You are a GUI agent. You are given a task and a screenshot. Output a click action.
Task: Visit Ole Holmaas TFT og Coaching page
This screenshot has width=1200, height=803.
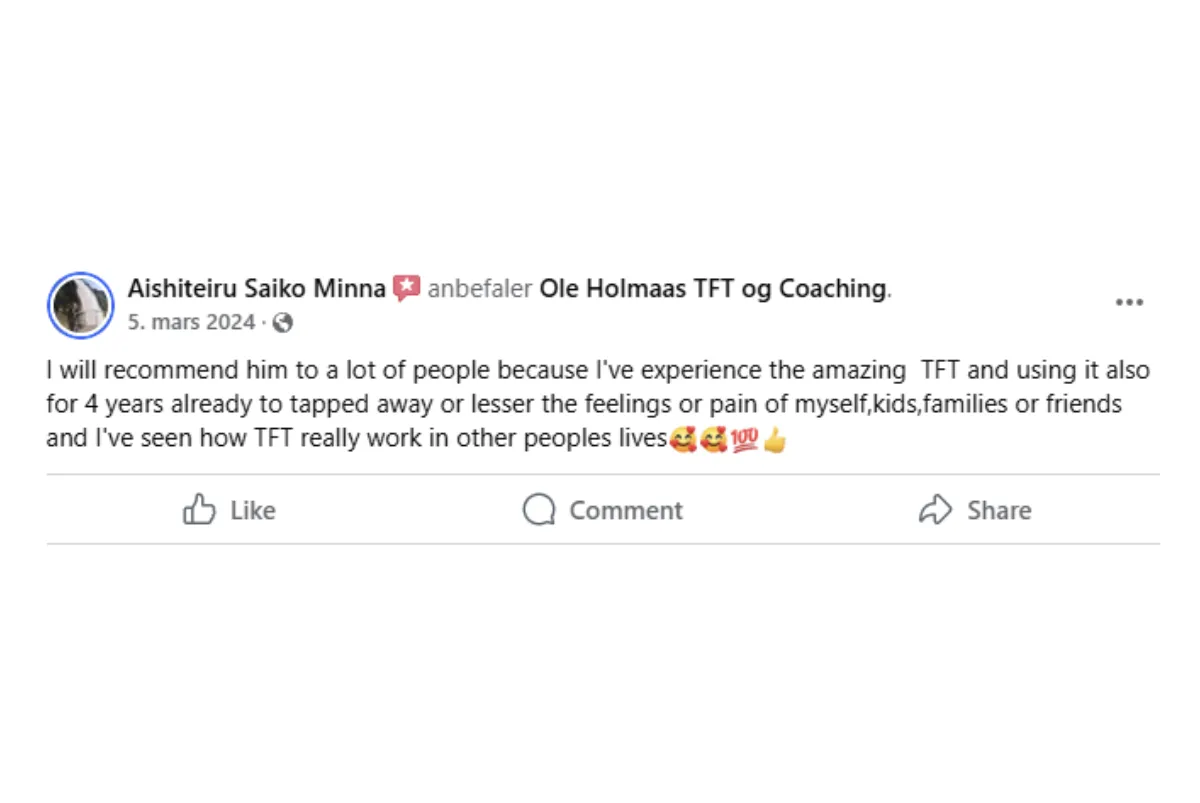[713, 289]
